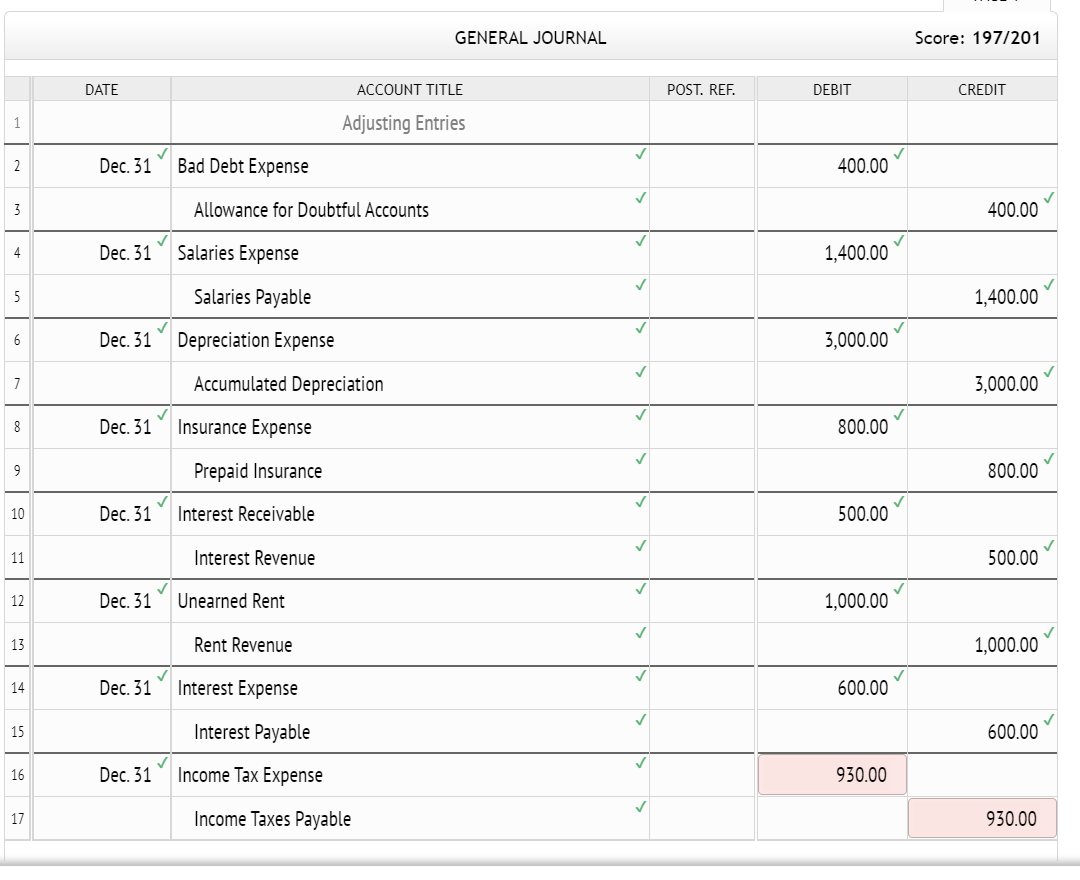Edit the incorrect 930.00 credit field

click(x=982, y=819)
